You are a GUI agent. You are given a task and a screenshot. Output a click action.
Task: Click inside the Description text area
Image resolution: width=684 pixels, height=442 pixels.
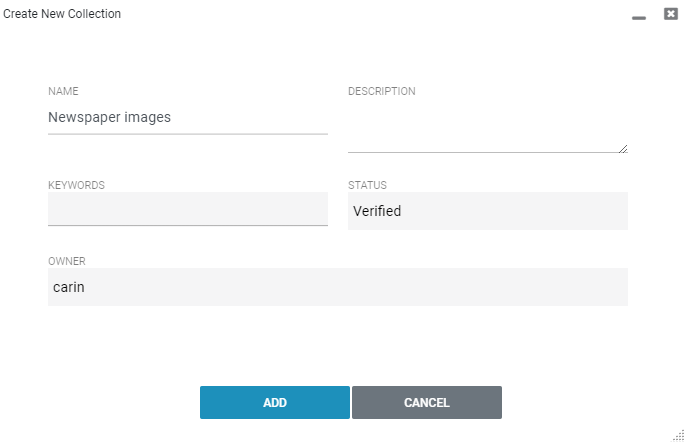click(x=488, y=127)
